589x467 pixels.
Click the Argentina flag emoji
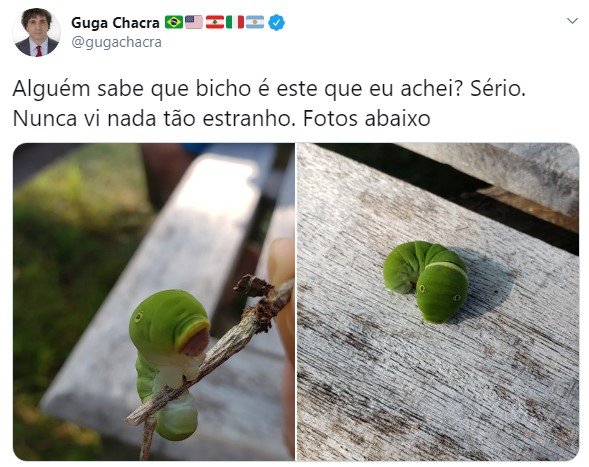[x=255, y=22]
